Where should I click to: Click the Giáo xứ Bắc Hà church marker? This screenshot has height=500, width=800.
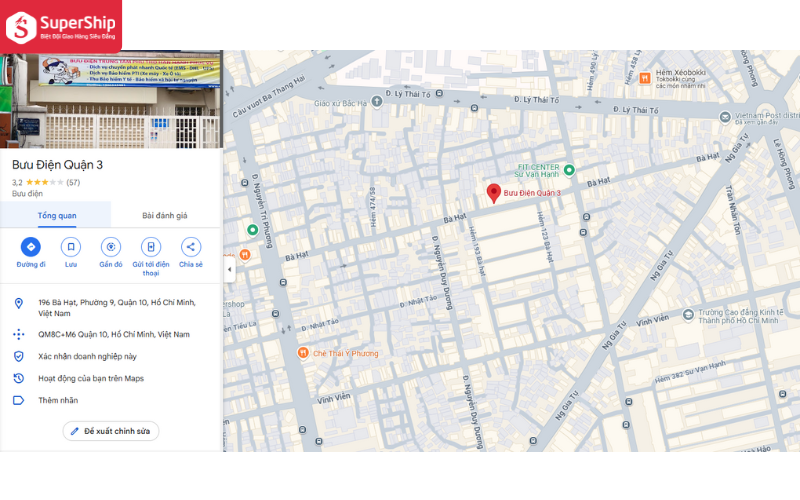point(377,102)
